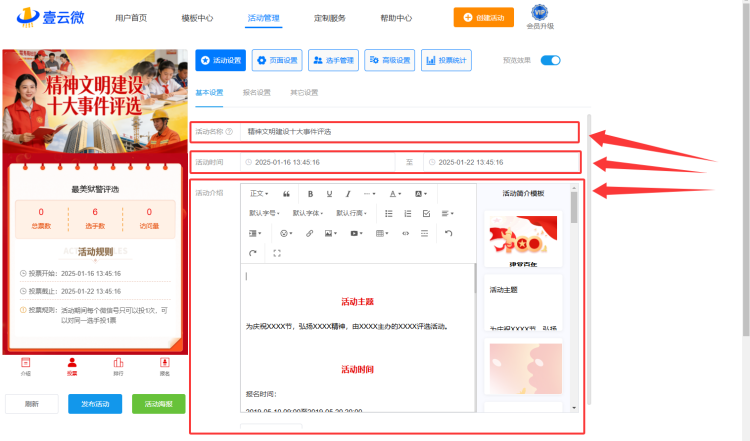Open 投票统计
The width and height of the screenshot is (750, 441).
446,60
